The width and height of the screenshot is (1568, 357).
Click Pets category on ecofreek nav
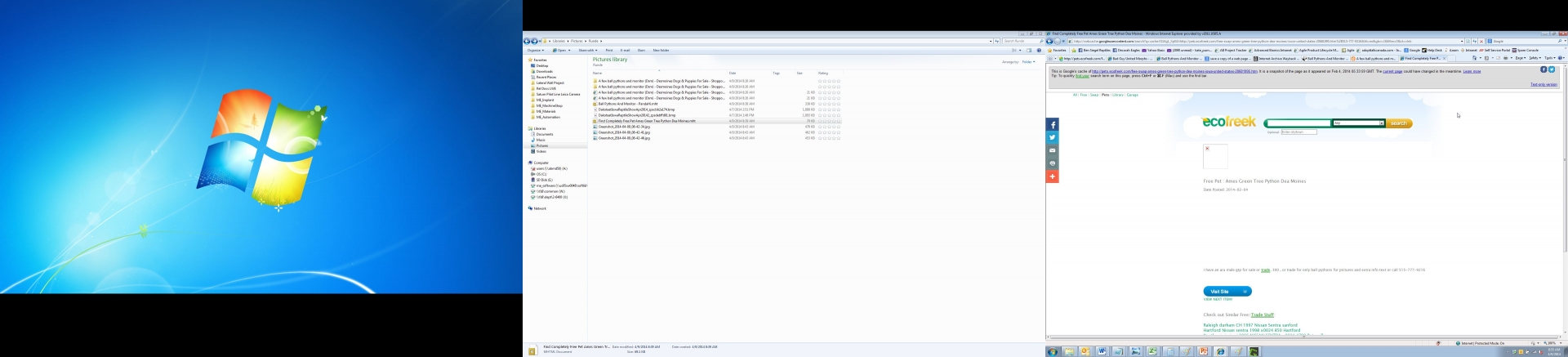pos(1105,95)
